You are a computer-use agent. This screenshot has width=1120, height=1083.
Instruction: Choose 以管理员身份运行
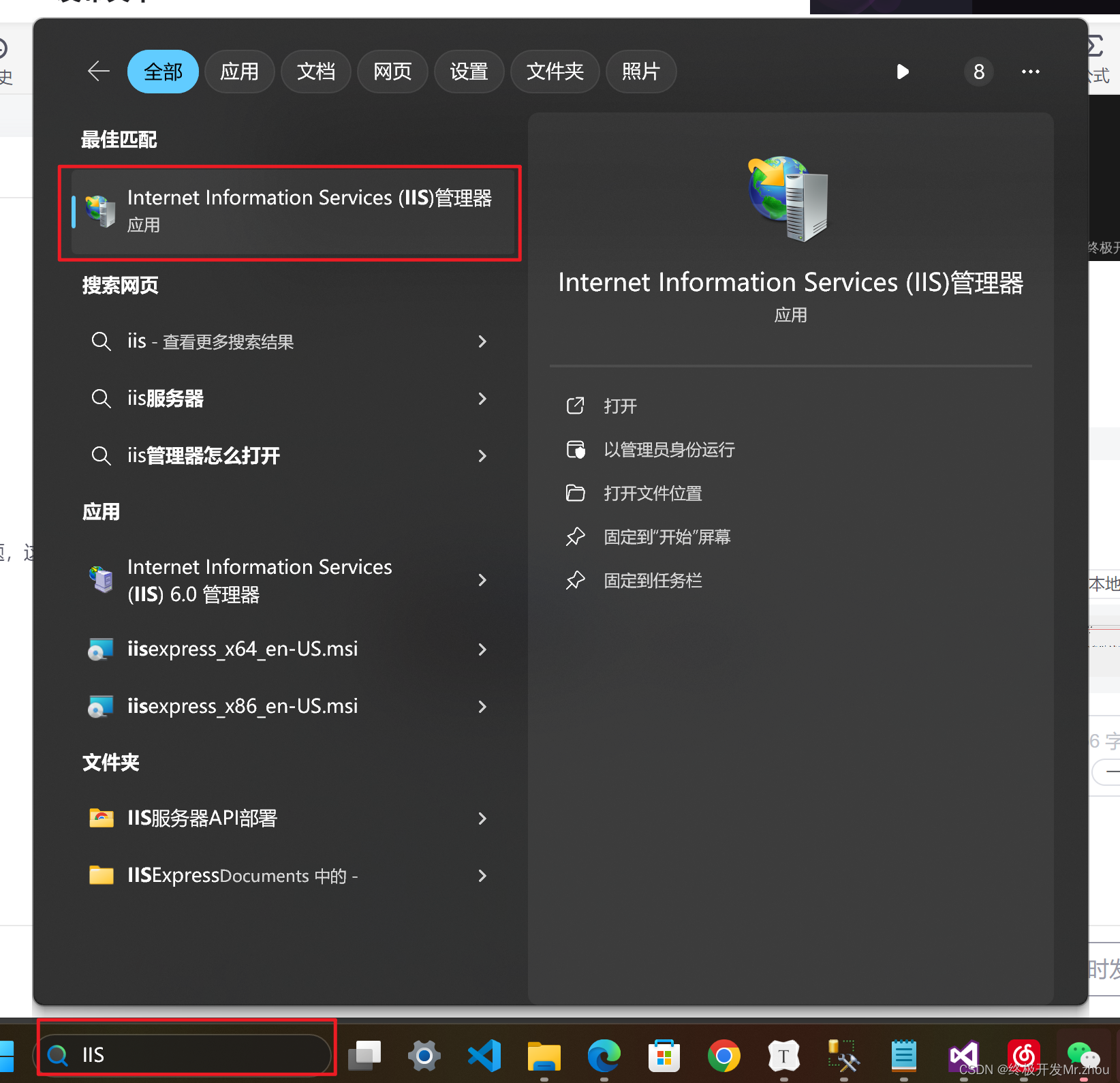(669, 450)
